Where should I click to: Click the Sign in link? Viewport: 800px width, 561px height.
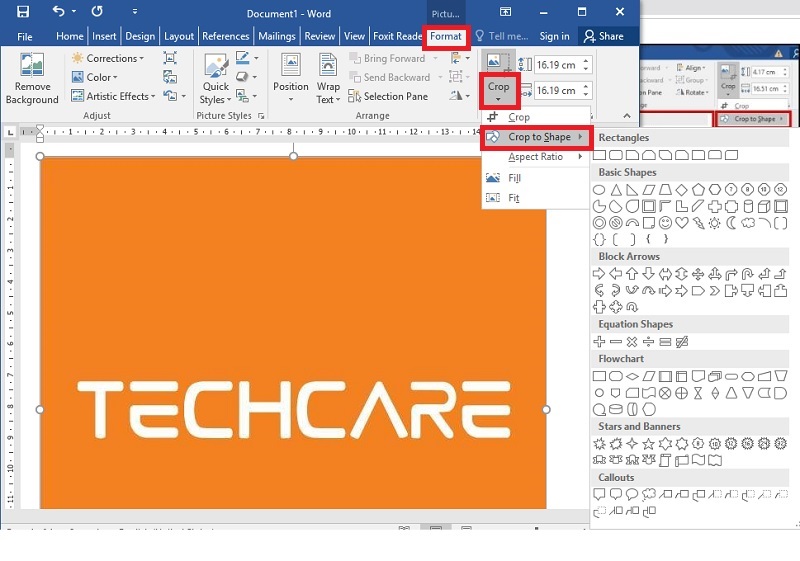coord(554,36)
